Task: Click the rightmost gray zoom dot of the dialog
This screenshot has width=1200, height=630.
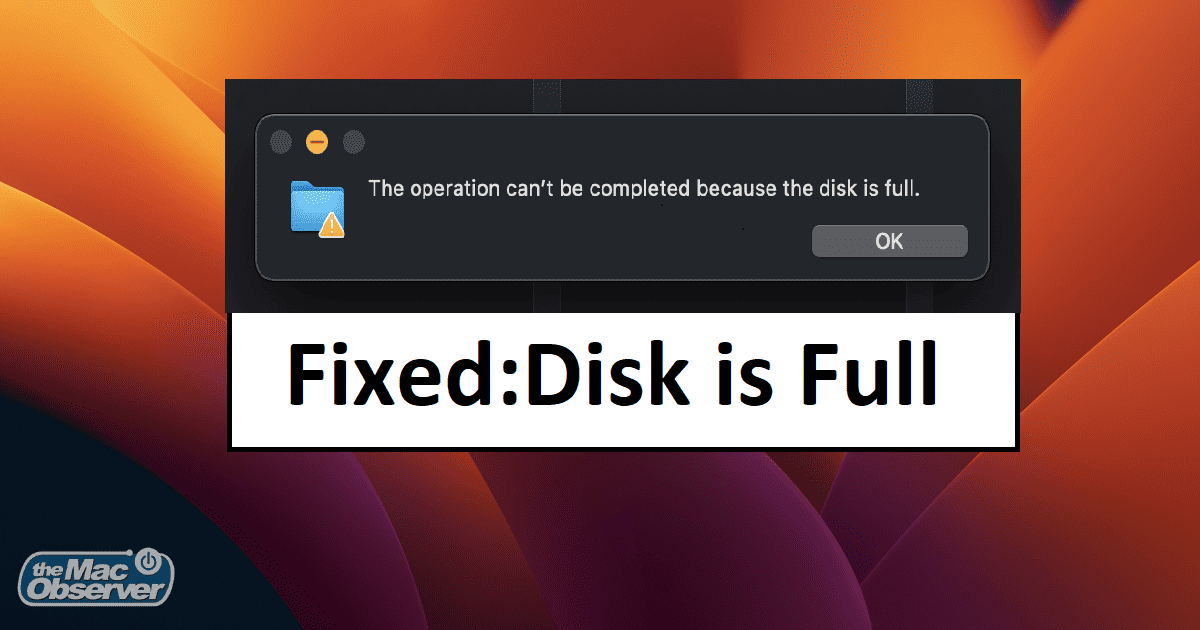Action: (354, 142)
